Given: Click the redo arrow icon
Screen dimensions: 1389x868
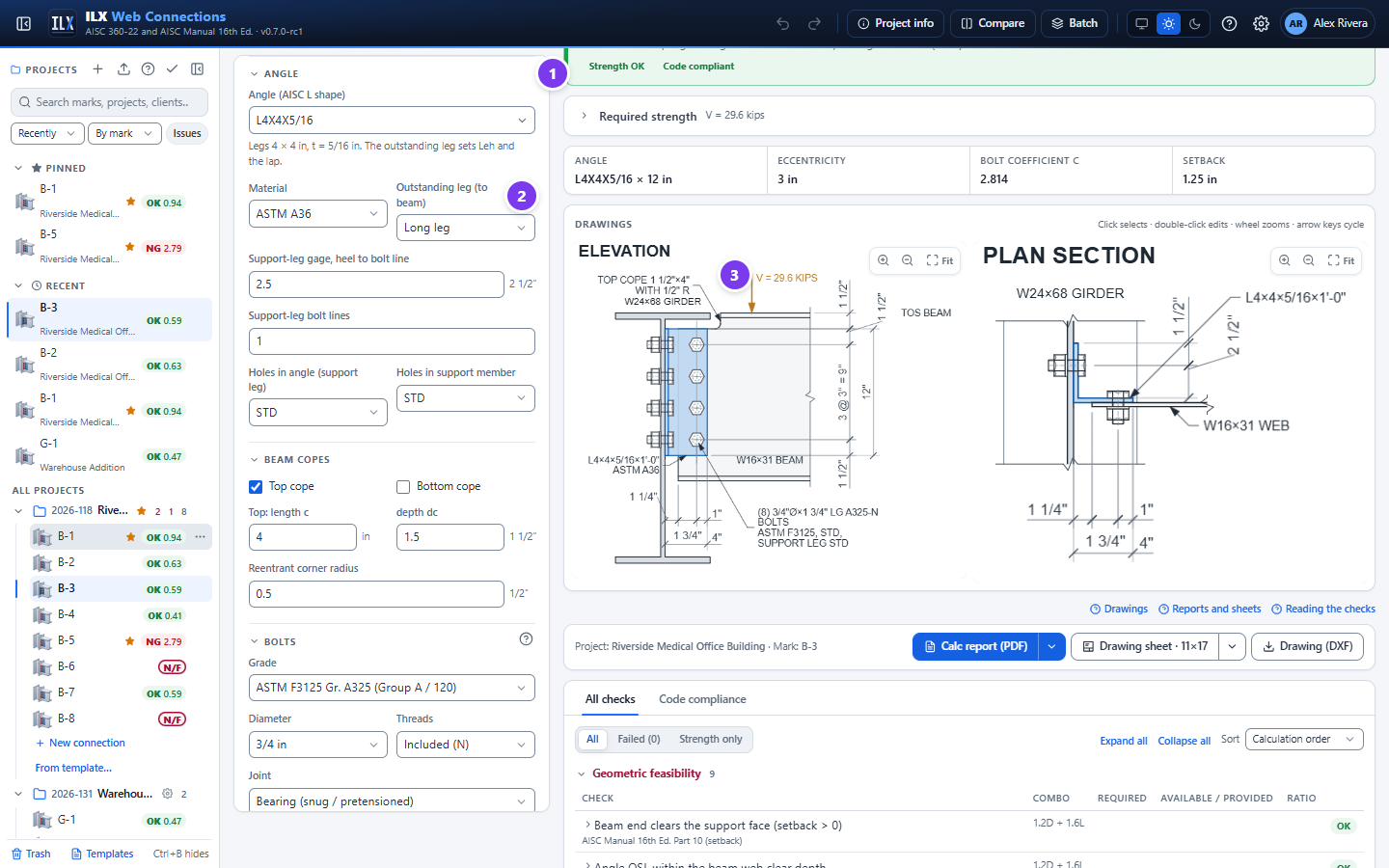Looking at the screenshot, I should 814,23.
